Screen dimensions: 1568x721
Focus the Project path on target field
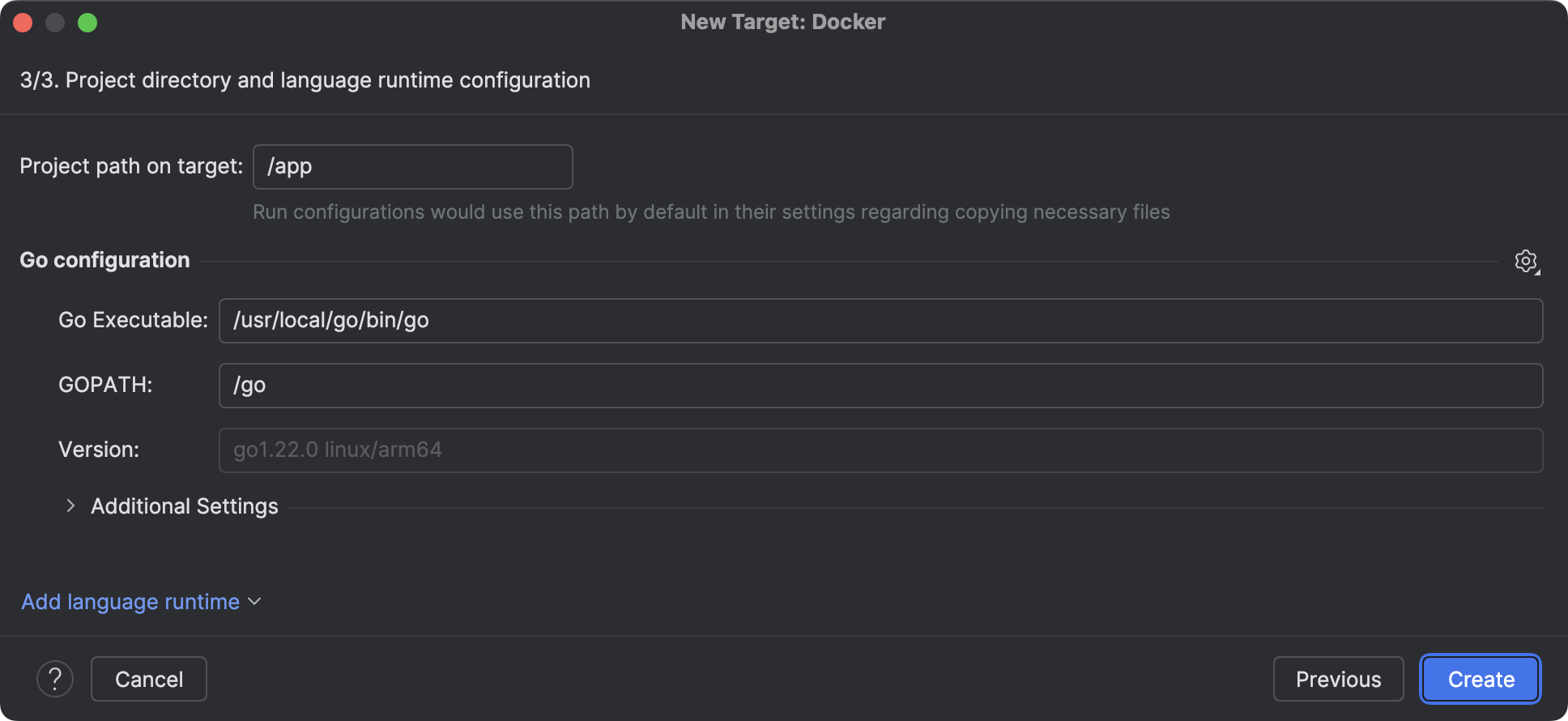(x=412, y=167)
